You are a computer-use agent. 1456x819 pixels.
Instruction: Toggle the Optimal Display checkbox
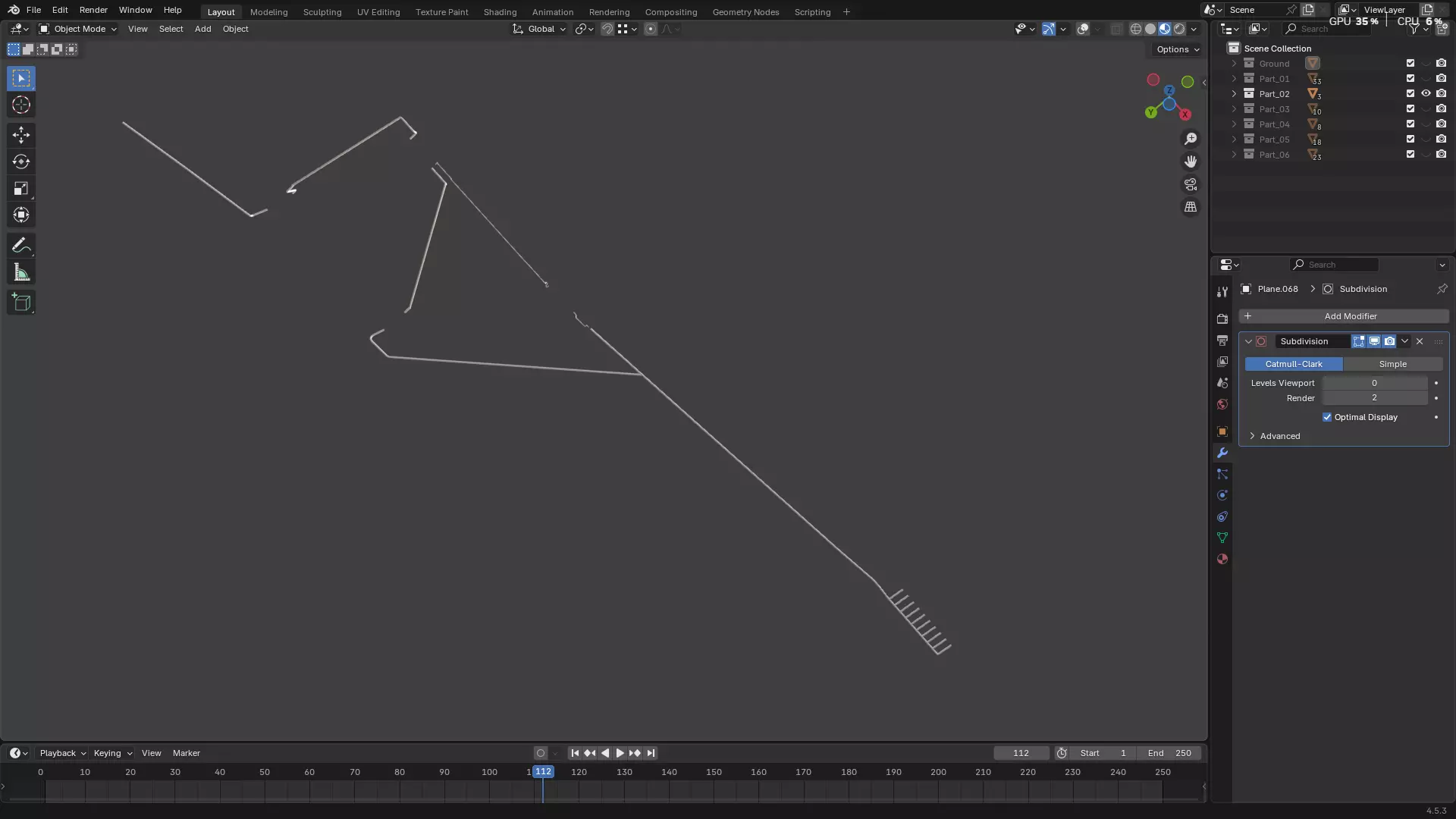point(1327,417)
